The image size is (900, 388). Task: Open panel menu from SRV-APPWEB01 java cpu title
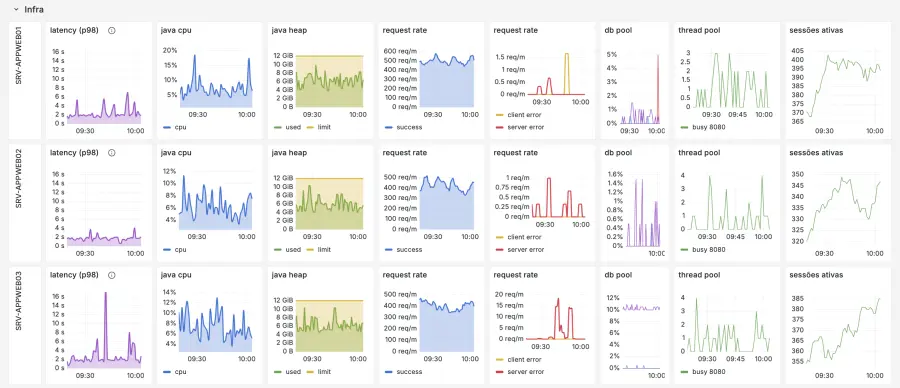click(176, 30)
